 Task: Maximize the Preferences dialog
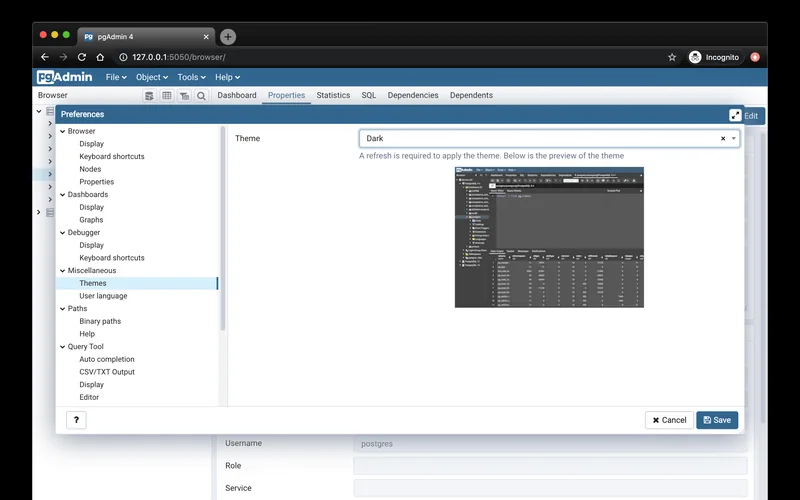pos(735,115)
